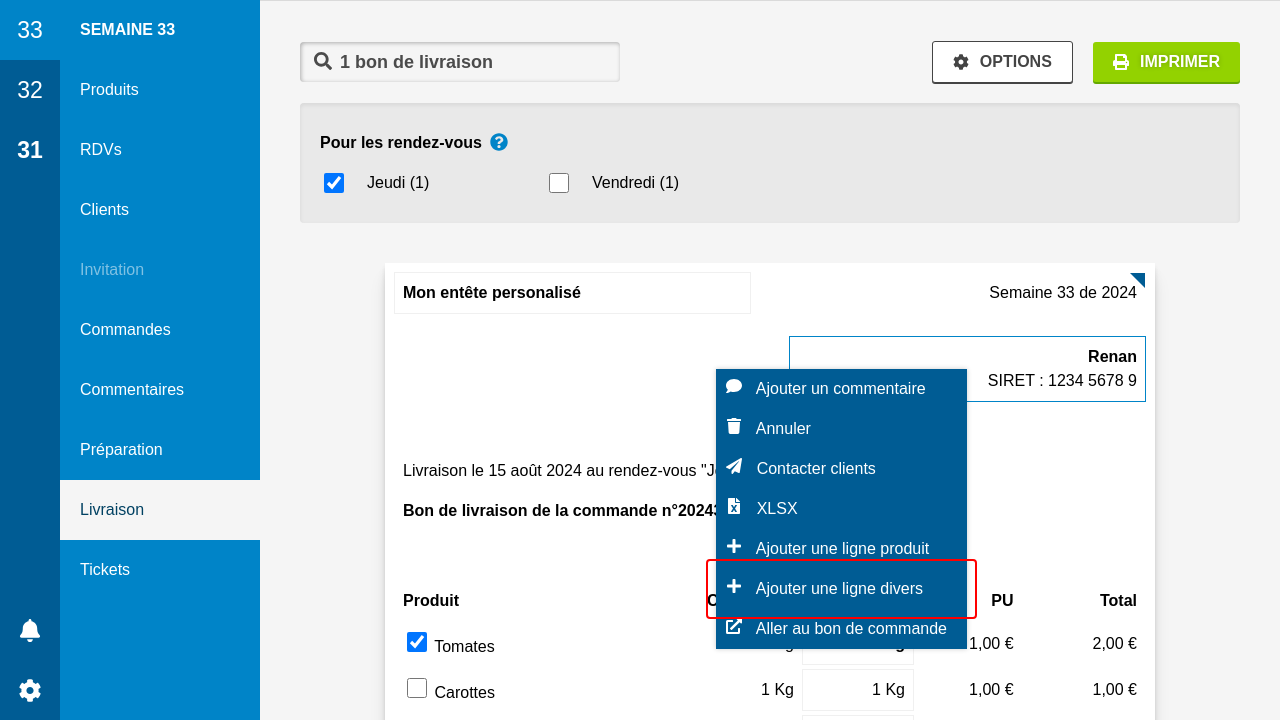Click the notification bell icon
Image resolution: width=1280 pixels, height=720 pixels.
tap(30, 630)
